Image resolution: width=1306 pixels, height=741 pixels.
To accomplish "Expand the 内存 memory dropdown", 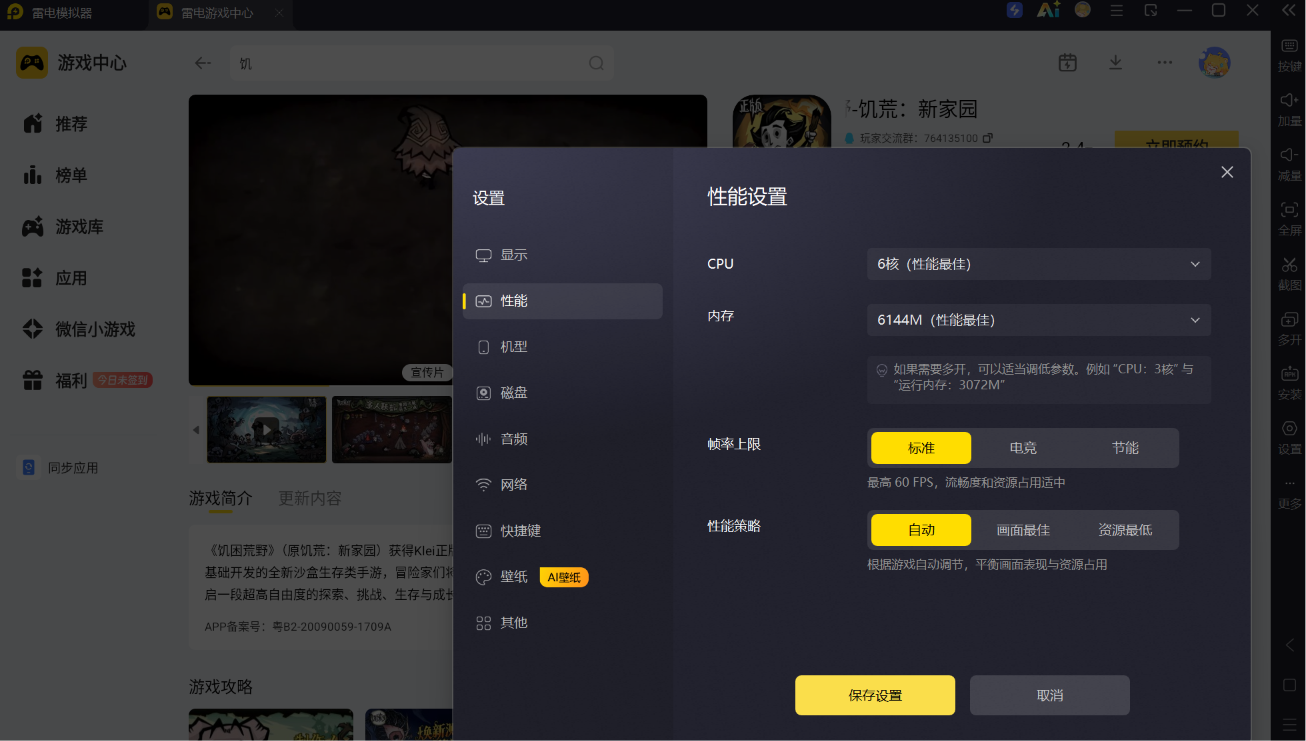I will pos(1039,320).
